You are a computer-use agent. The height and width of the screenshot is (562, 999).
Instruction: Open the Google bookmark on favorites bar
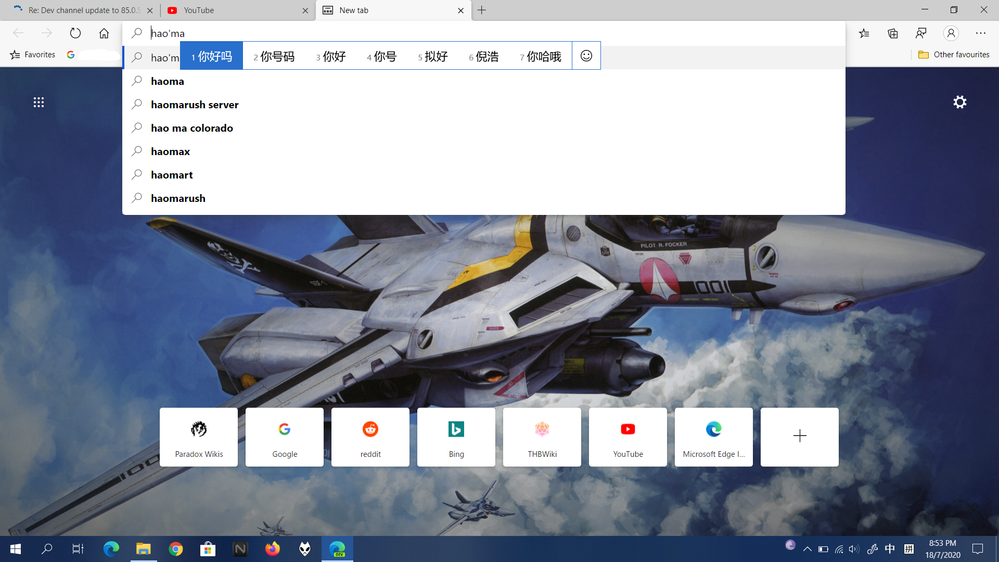(71, 55)
